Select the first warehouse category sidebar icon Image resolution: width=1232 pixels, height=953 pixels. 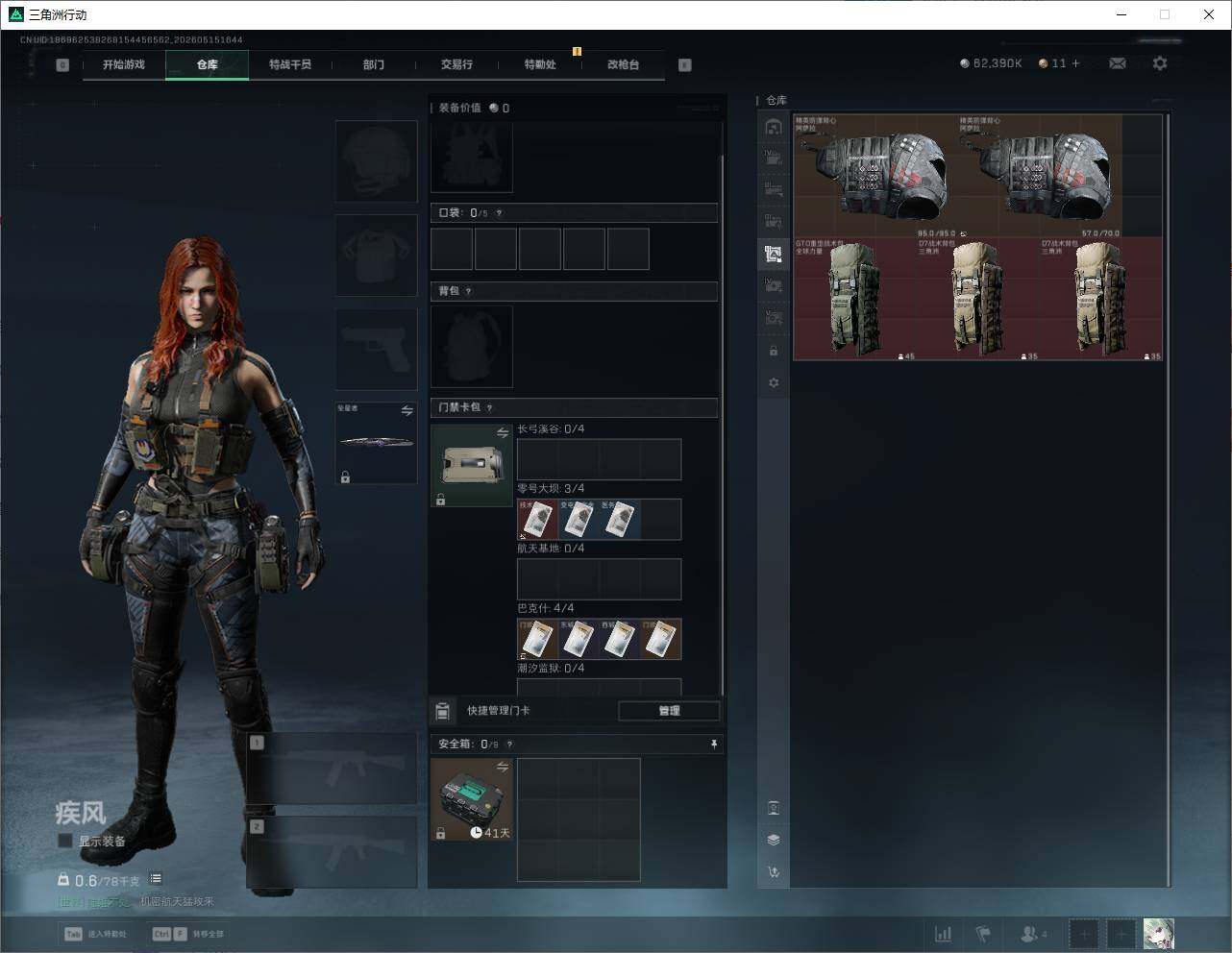point(774,127)
